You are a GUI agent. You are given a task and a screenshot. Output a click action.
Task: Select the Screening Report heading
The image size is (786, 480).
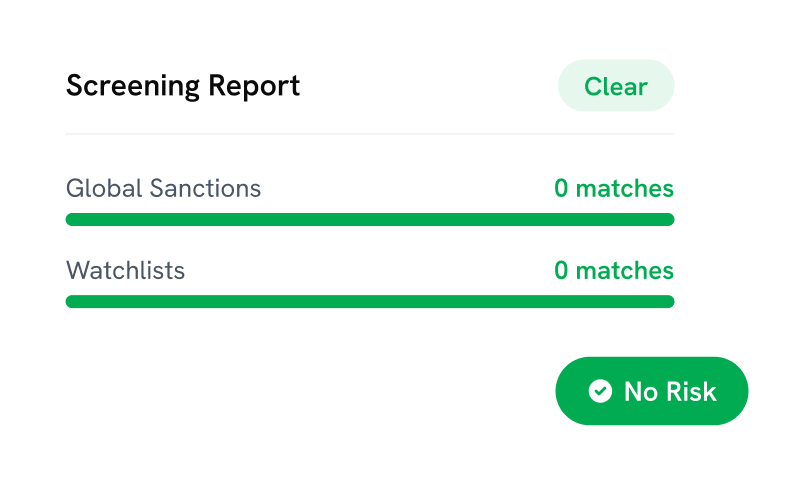(183, 86)
